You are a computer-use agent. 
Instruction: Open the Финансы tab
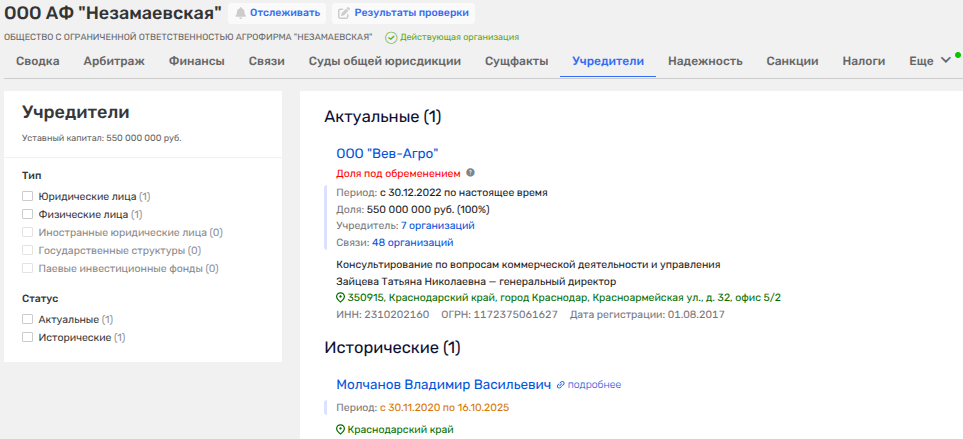pos(197,61)
